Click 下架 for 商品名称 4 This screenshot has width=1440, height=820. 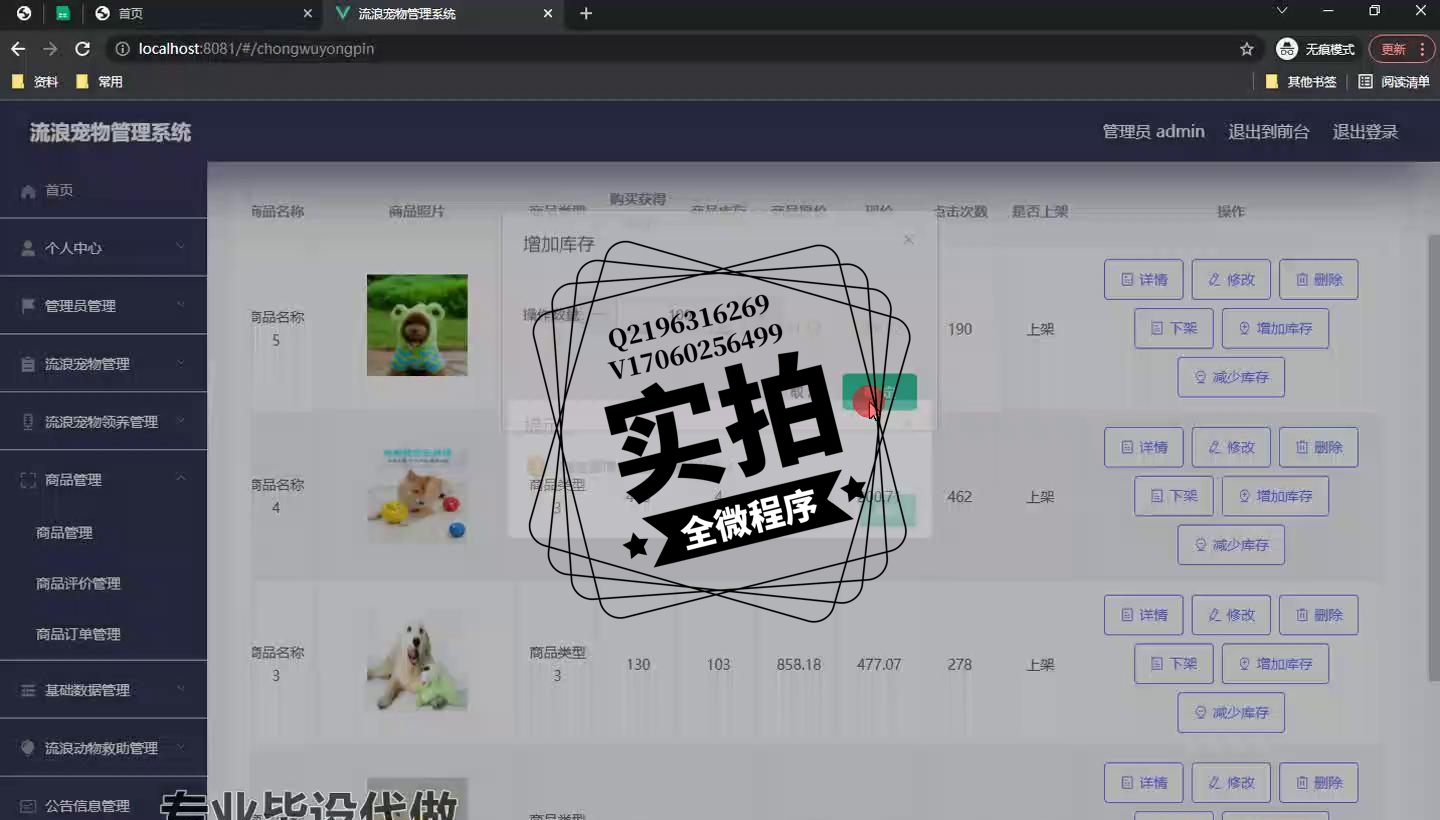1174,496
